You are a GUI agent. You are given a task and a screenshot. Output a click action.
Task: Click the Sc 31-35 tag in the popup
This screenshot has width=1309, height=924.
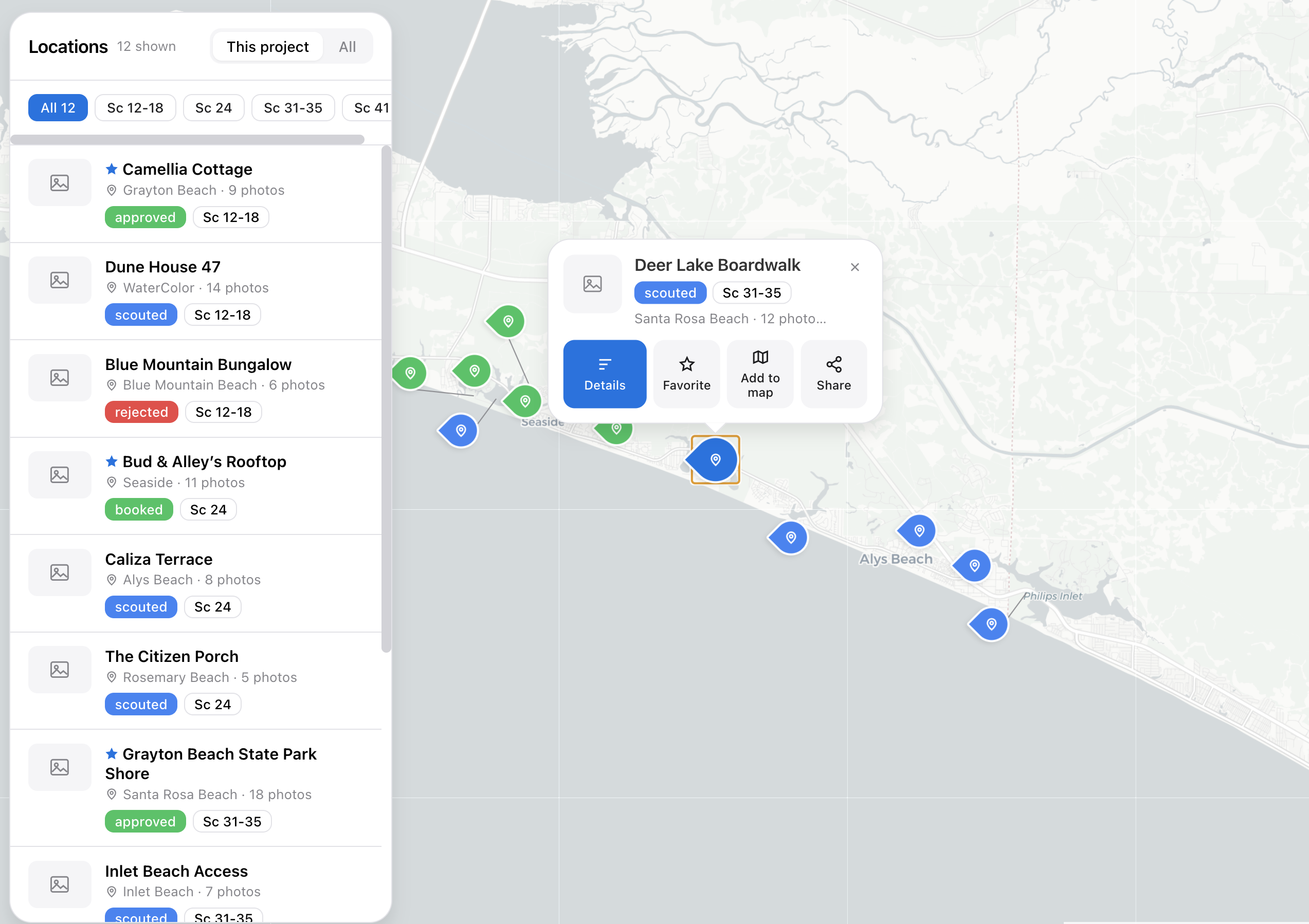click(x=752, y=293)
